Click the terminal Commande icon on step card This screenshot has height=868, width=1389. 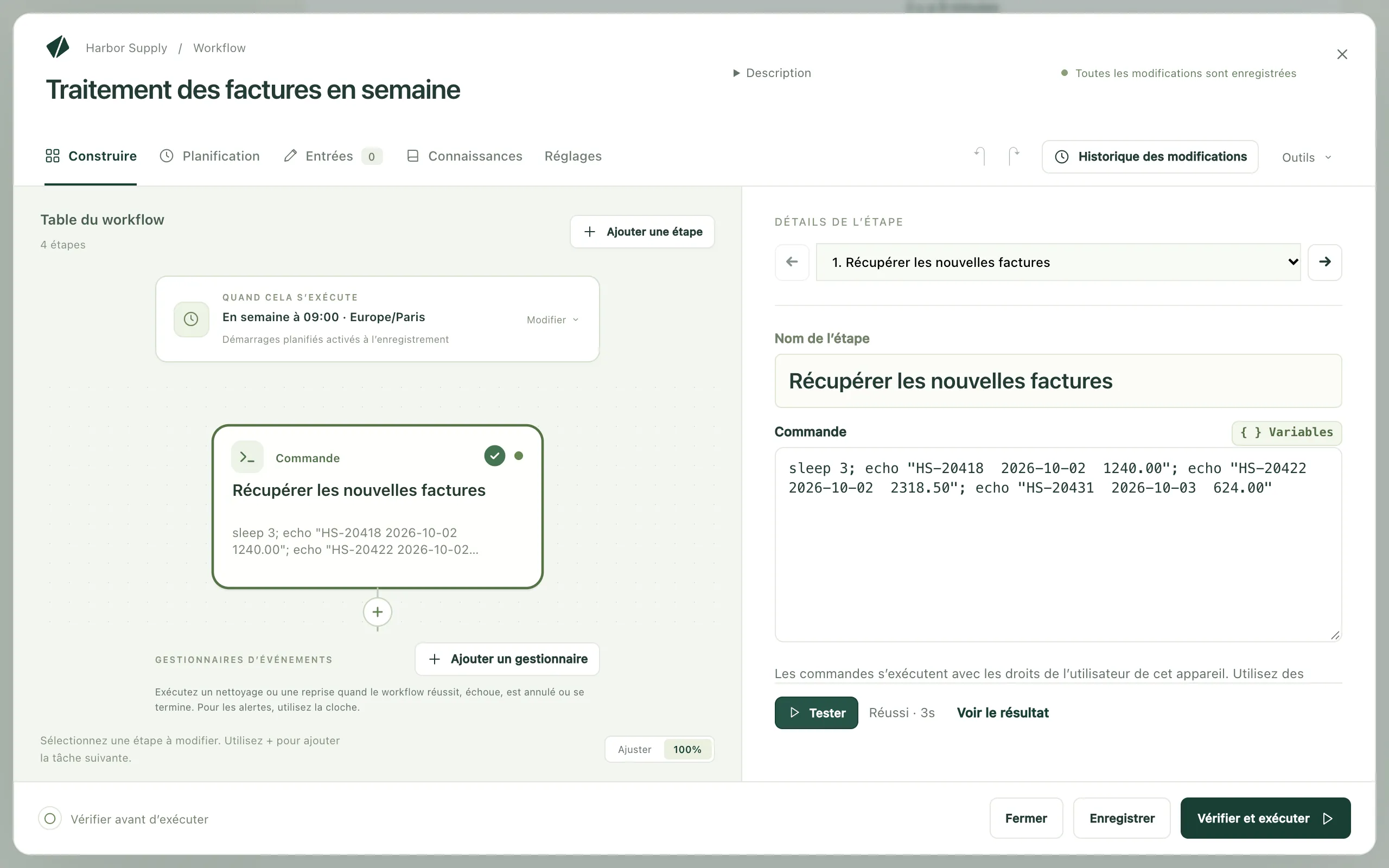pyautogui.click(x=247, y=457)
